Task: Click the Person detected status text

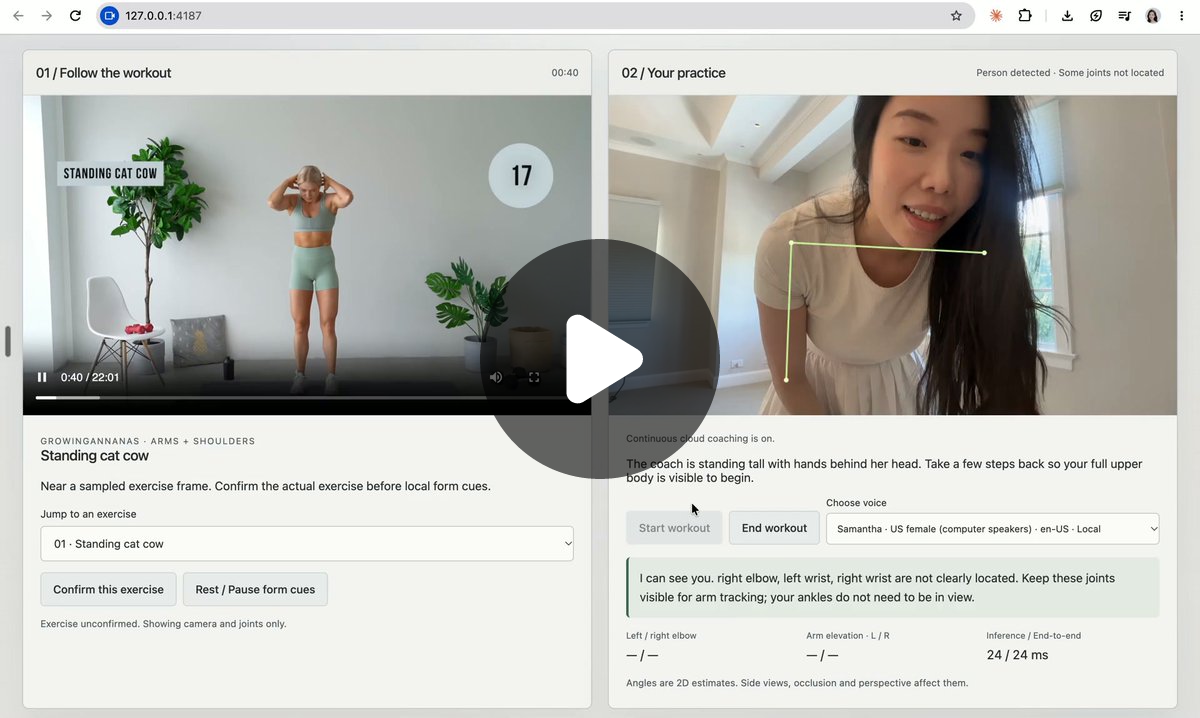Action: (1070, 73)
